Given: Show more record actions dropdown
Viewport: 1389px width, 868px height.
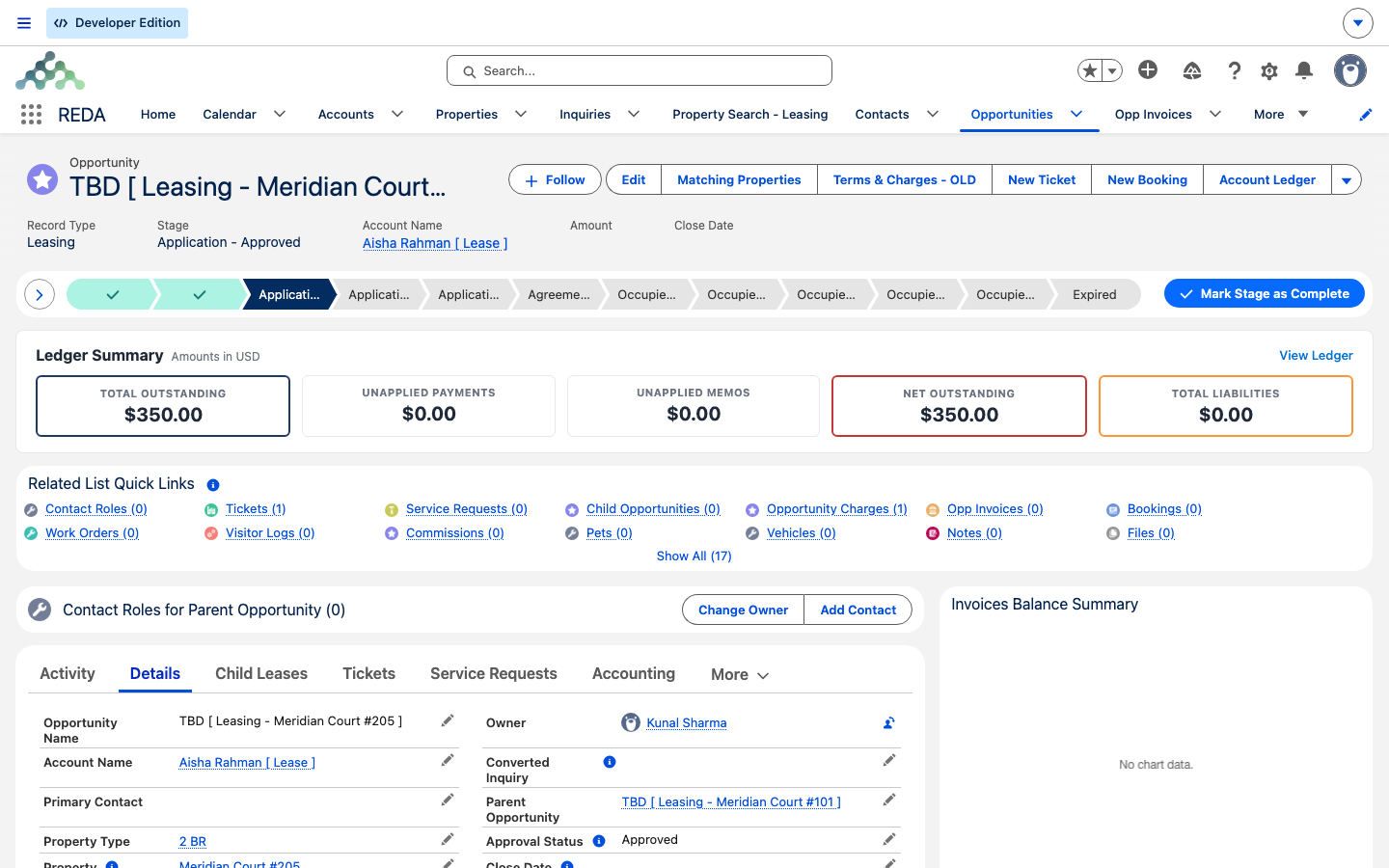Looking at the screenshot, I should pyautogui.click(x=1347, y=179).
